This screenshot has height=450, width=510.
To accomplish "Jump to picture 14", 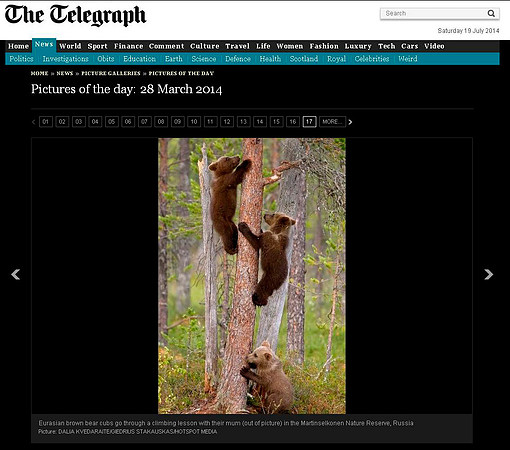I will 260,122.
